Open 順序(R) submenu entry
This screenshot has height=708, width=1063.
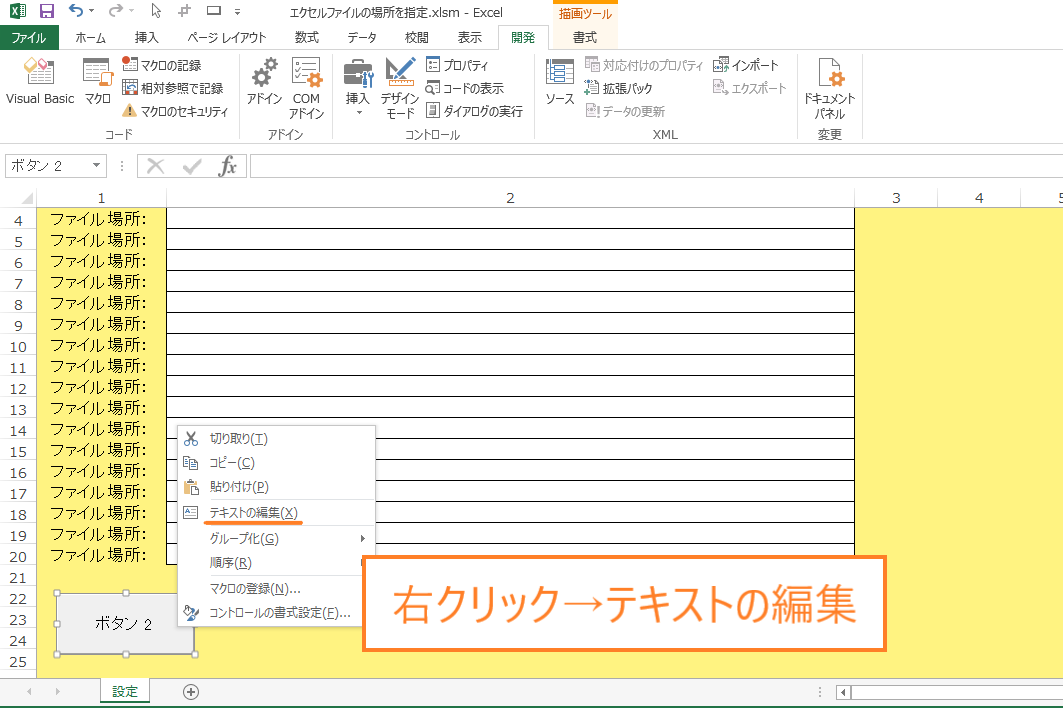click(x=271, y=563)
